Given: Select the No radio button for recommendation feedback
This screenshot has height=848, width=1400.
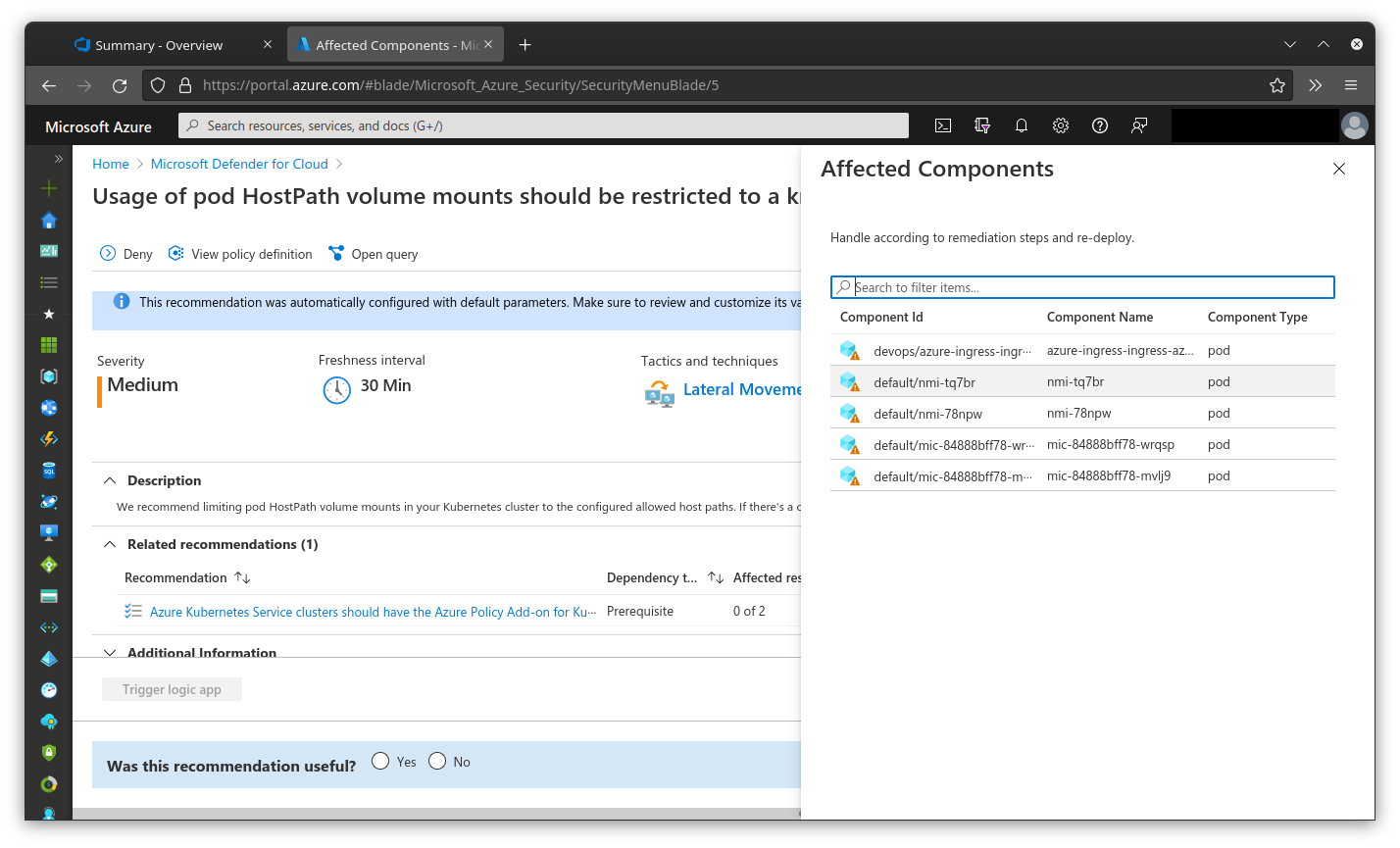Looking at the screenshot, I should click(x=436, y=761).
